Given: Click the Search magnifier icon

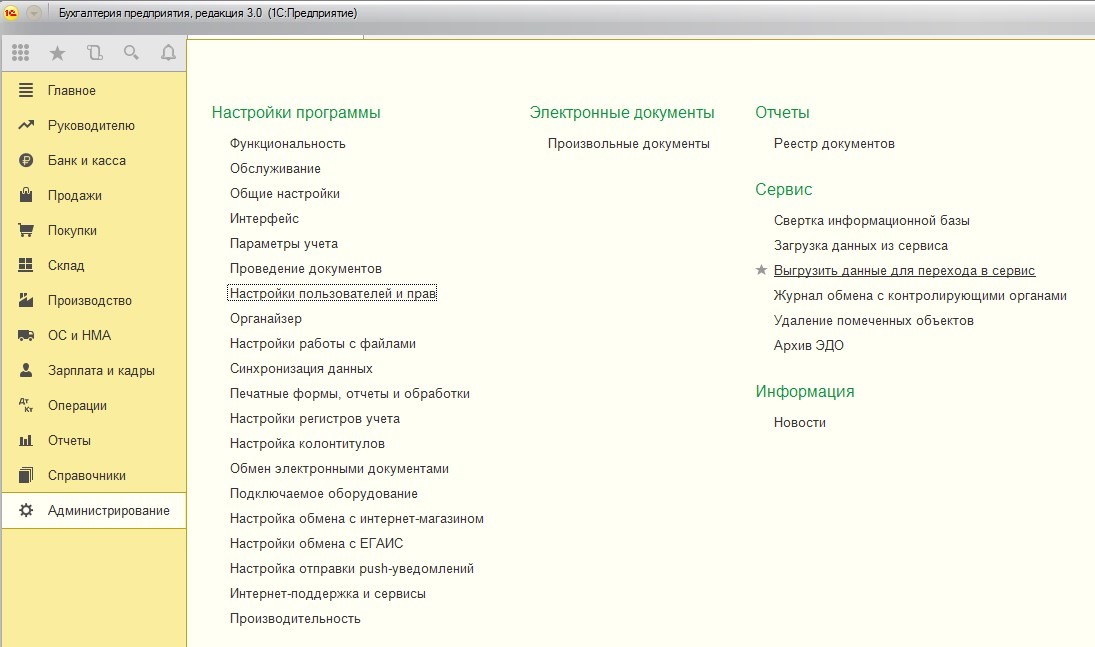Looking at the screenshot, I should coord(131,52).
